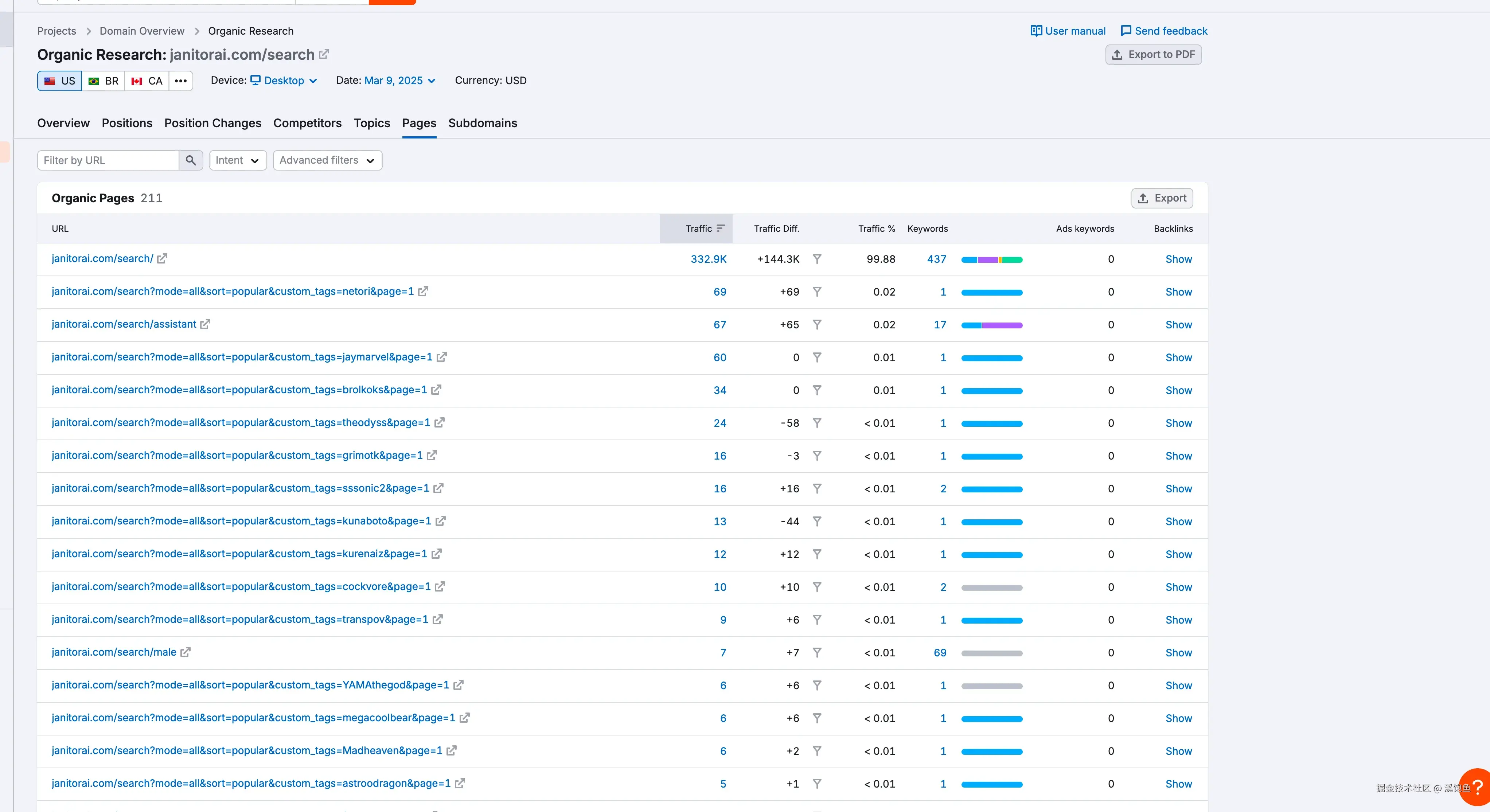Switch to the Position Changes tab
This screenshot has height=812, width=1490.
coord(213,123)
